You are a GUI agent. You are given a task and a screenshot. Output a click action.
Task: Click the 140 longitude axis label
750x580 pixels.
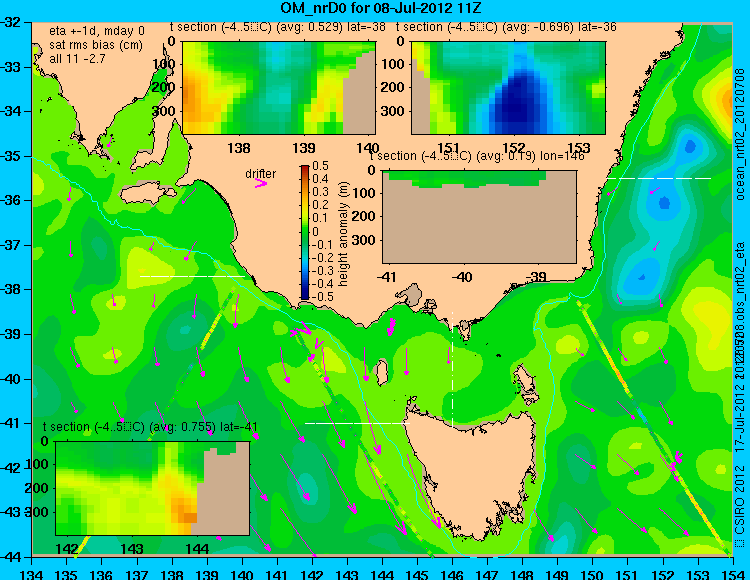pos(242,574)
